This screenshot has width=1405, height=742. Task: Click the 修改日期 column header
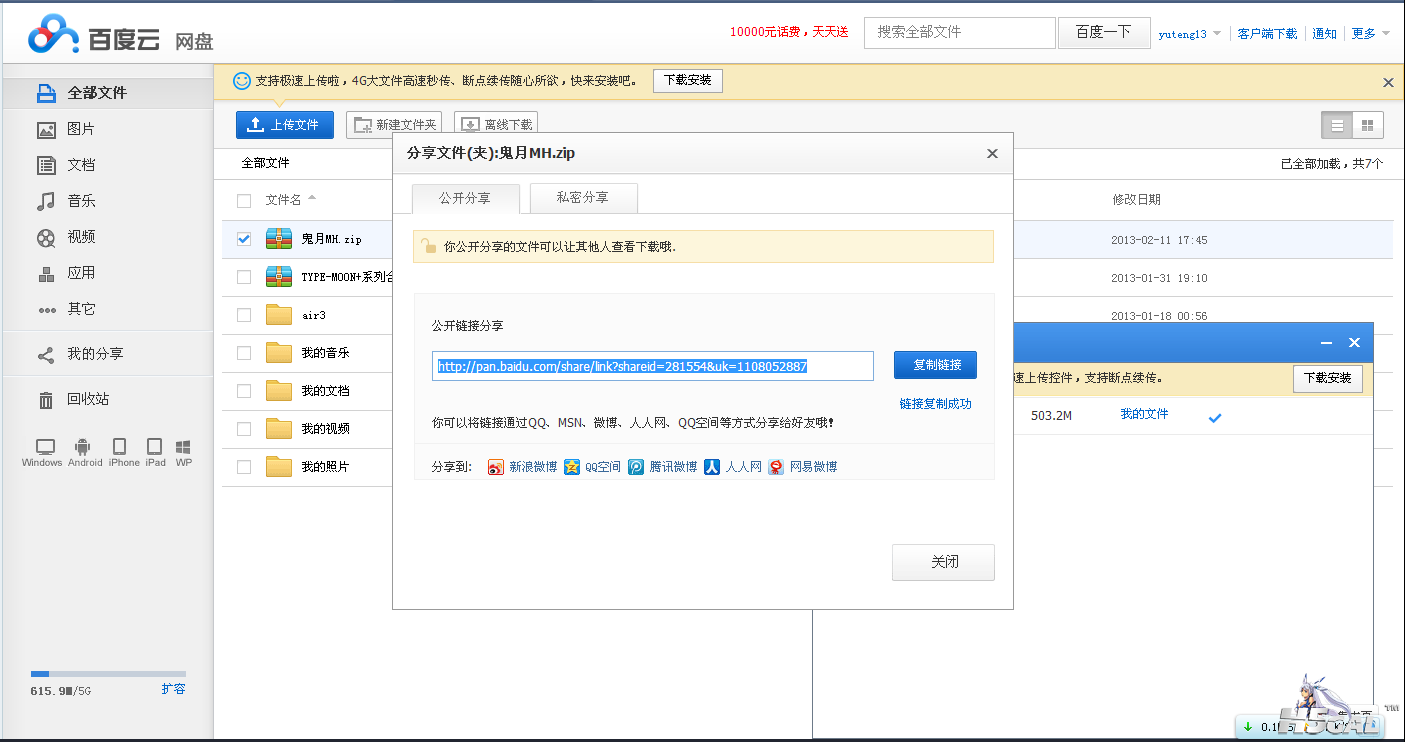(x=1136, y=200)
